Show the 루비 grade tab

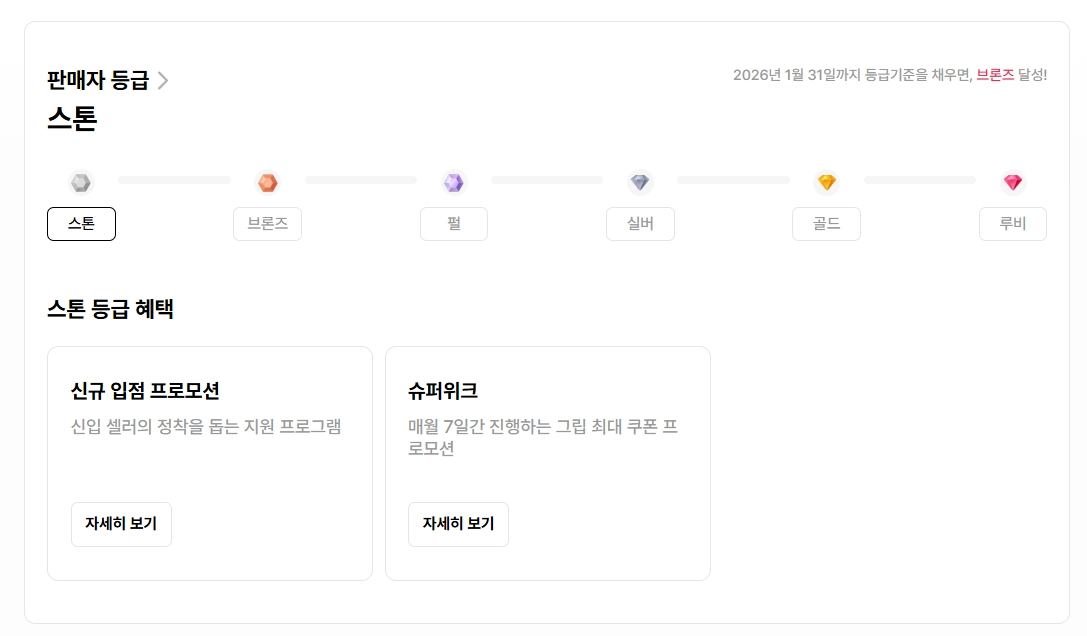click(x=1013, y=224)
